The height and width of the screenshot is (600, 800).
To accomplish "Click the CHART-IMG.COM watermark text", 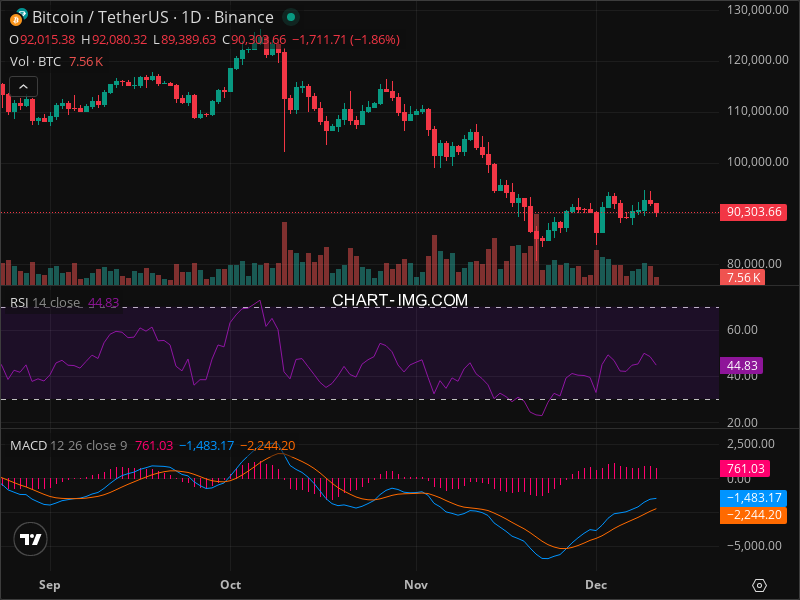I will tap(400, 300).
